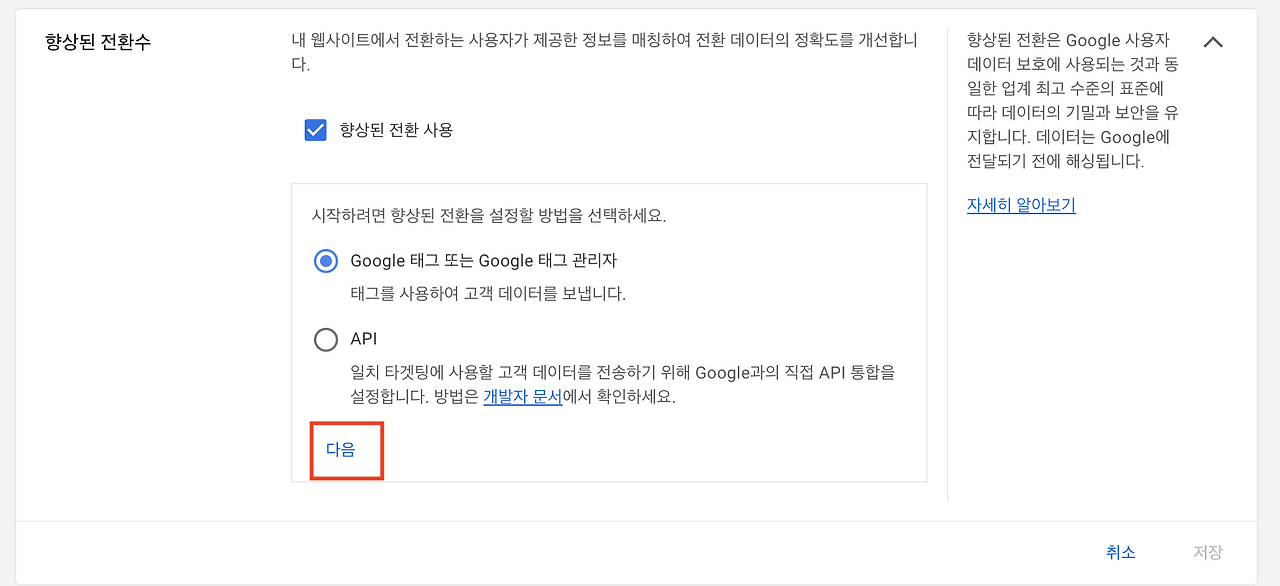Save the enhanced conversions configuration

pyautogui.click(x=1208, y=551)
